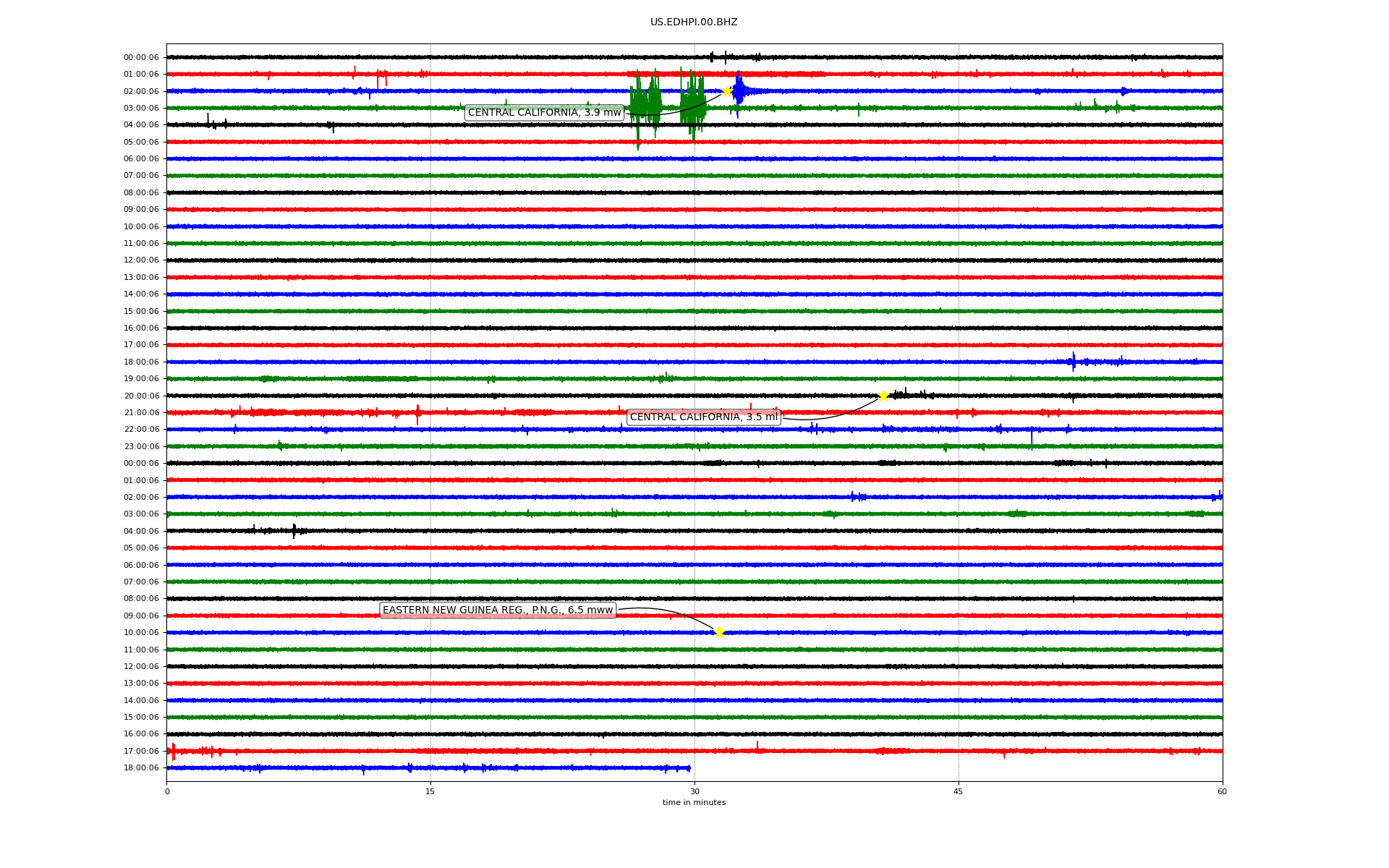Click the 30 tick on the x-axis
The height and width of the screenshot is (868, 1389).
click(x=694, y=791)
